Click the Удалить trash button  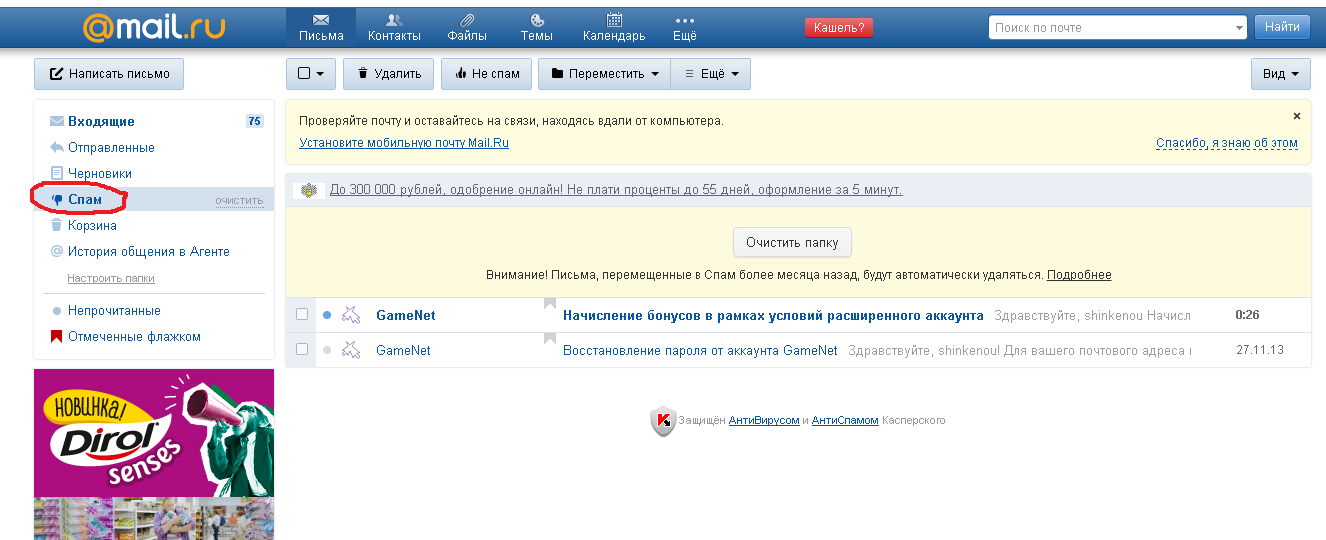[x=389, y=74]
